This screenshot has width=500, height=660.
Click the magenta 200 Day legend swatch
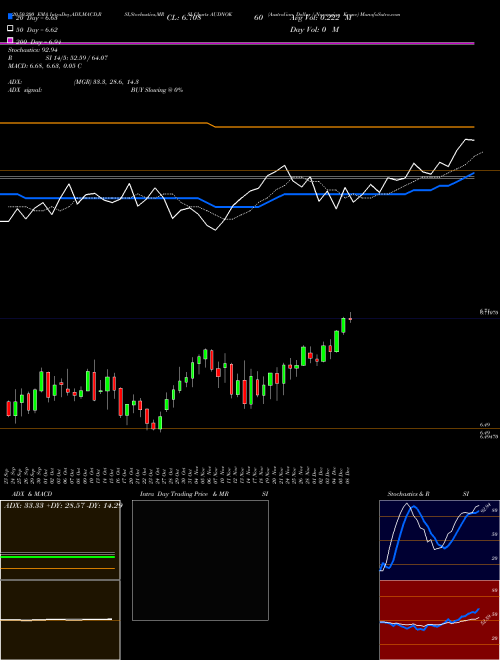coord(11,40)
